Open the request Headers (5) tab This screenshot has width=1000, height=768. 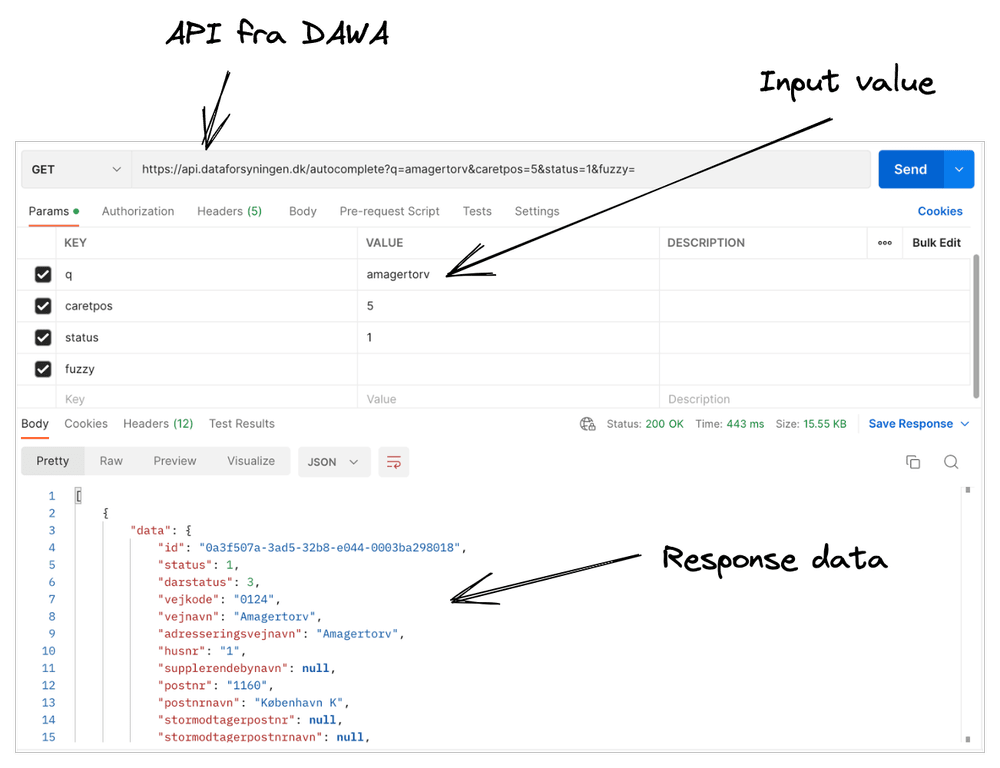point(230,212)
